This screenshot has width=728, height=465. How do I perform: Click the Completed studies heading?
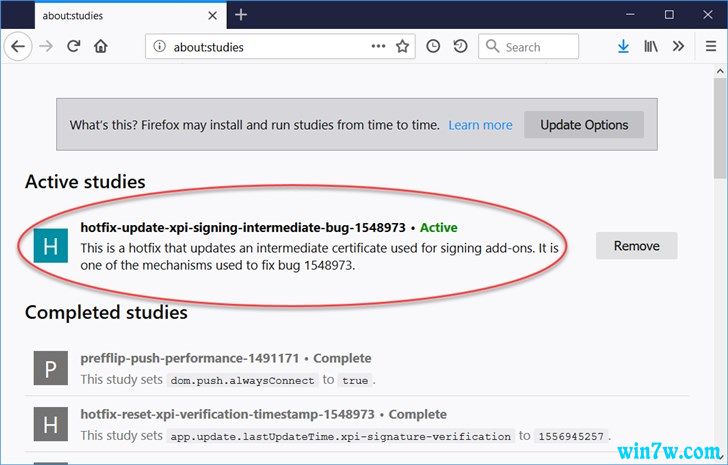pos(106,312)
